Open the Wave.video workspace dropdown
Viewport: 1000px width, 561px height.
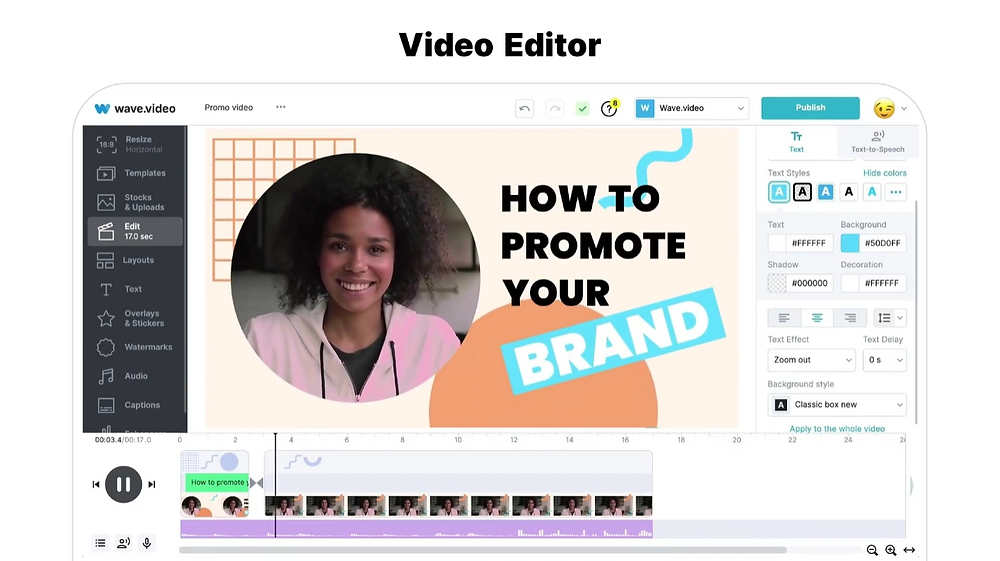[691, 108]
